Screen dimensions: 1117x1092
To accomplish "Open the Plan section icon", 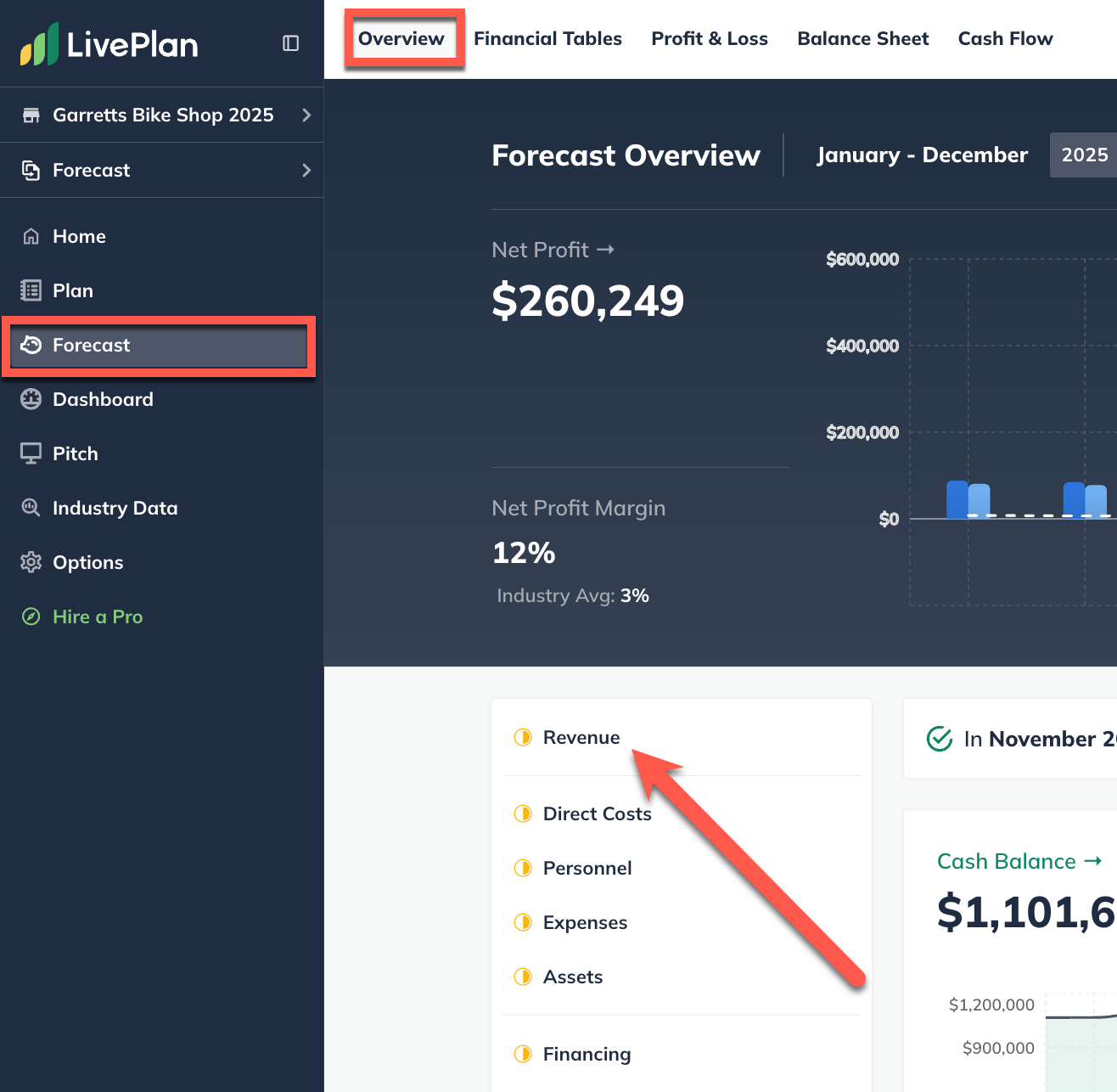I will 31,290.
